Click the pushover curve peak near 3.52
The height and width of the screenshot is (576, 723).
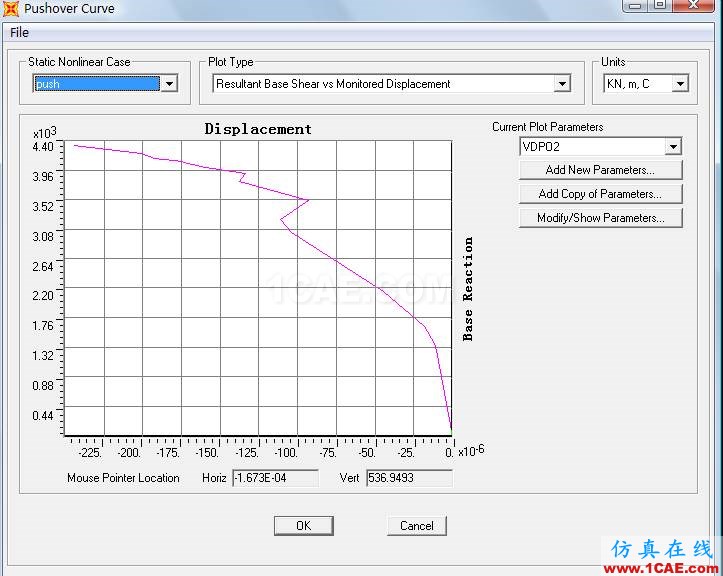point(308,200)
